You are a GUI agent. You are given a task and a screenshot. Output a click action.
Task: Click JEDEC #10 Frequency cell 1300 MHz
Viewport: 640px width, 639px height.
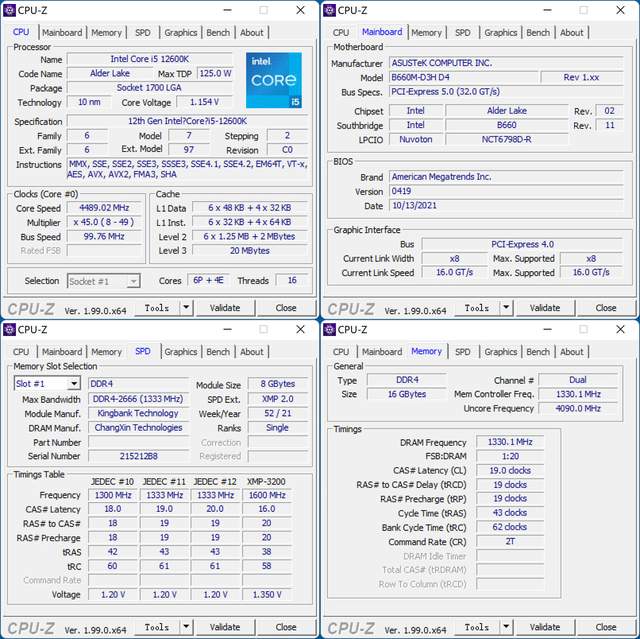[x=113, y=495]
